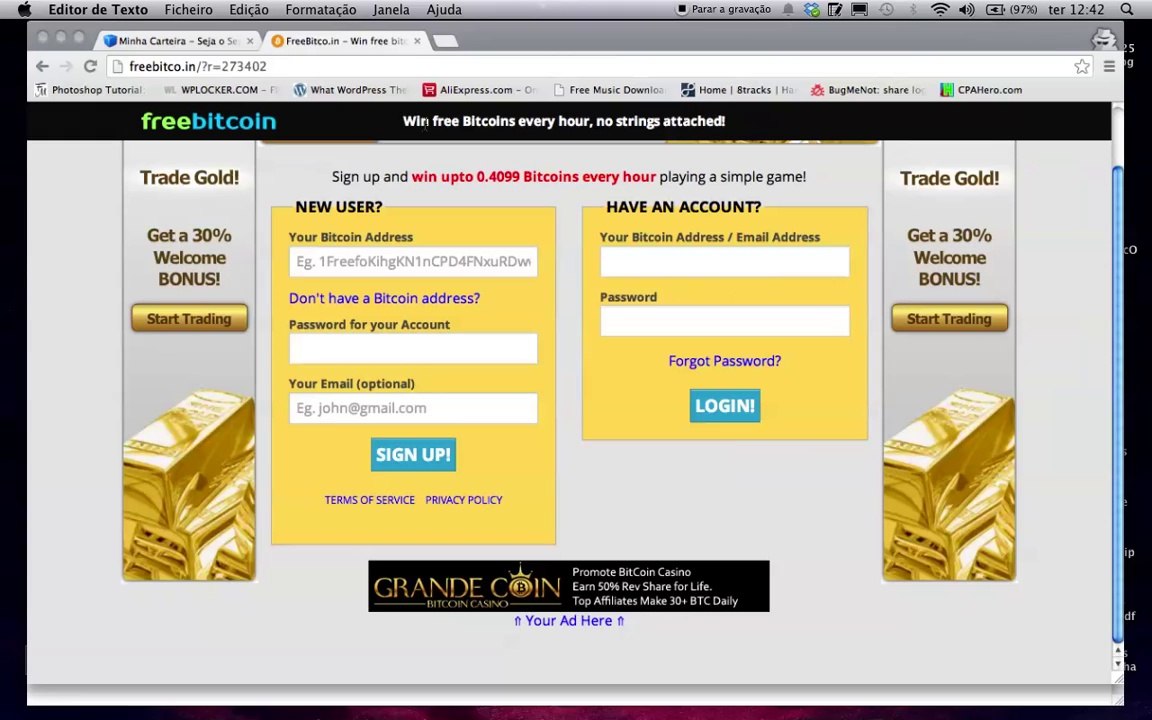This screenshot has height=720, width=1152.
Task: Click the browser back arrow
Action: [x=43, y=66]
